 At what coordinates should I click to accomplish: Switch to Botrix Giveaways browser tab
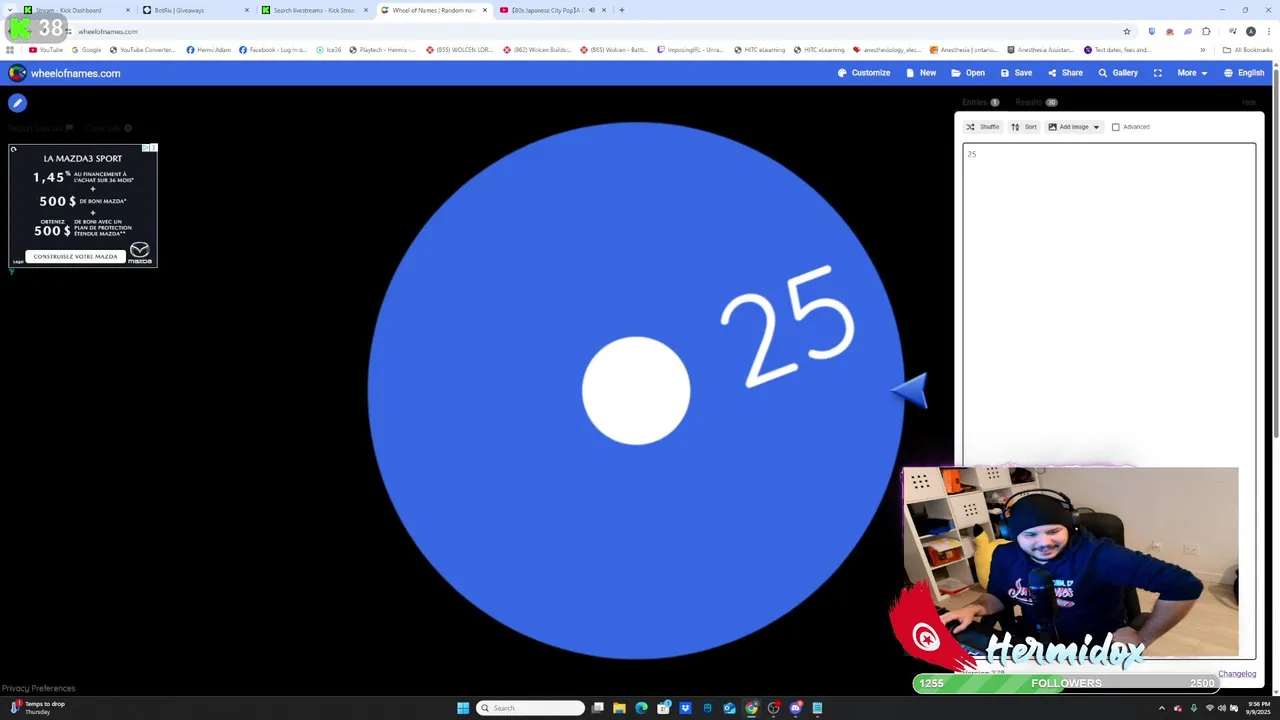click(195, 10)
